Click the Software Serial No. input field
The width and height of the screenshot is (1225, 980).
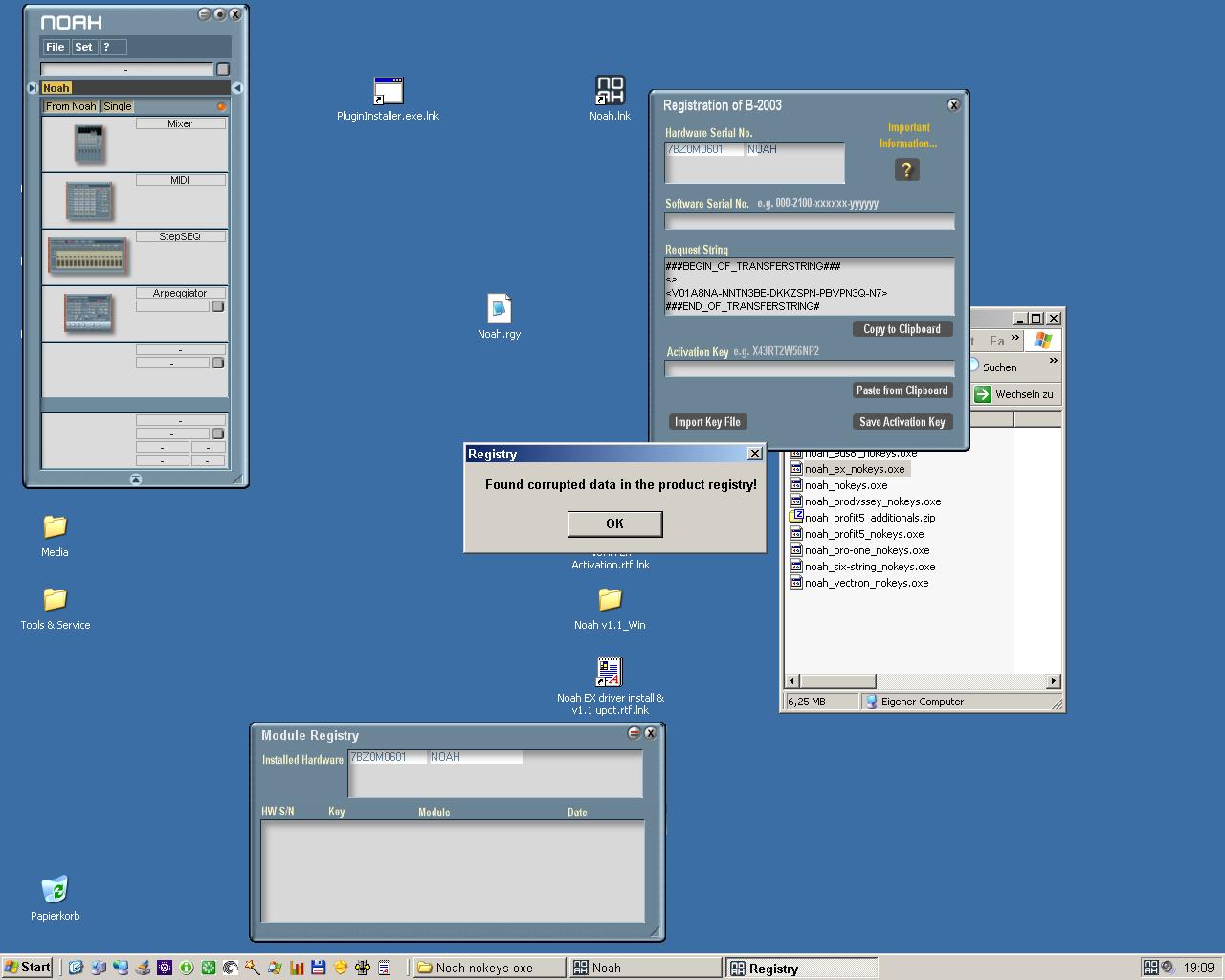pos(810,221)
